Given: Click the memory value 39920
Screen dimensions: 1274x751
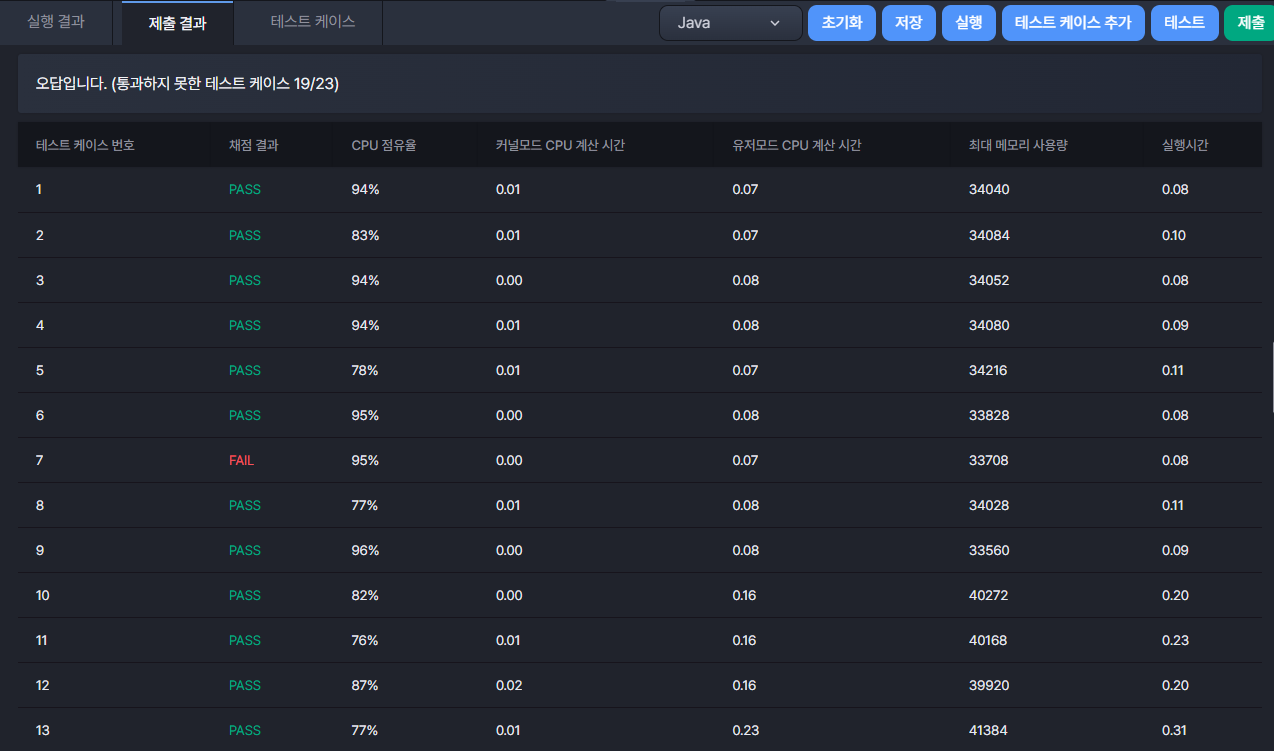Looking at the screenshot, I should [x=989, y=685].
